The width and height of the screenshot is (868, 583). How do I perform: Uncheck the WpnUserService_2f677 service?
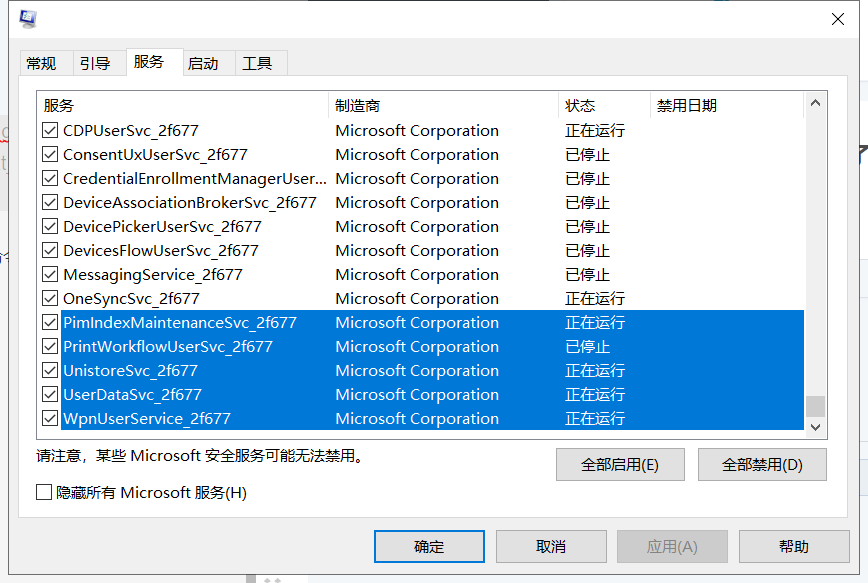(x=50, y=418)
